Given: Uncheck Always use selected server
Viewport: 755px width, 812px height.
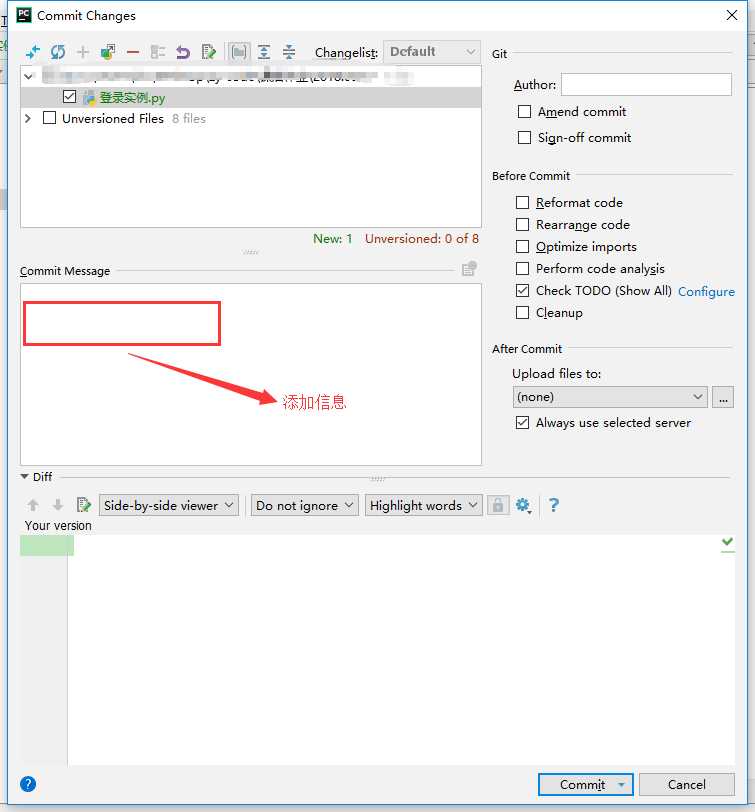Looking at the screenshot, I should (522, 423).
